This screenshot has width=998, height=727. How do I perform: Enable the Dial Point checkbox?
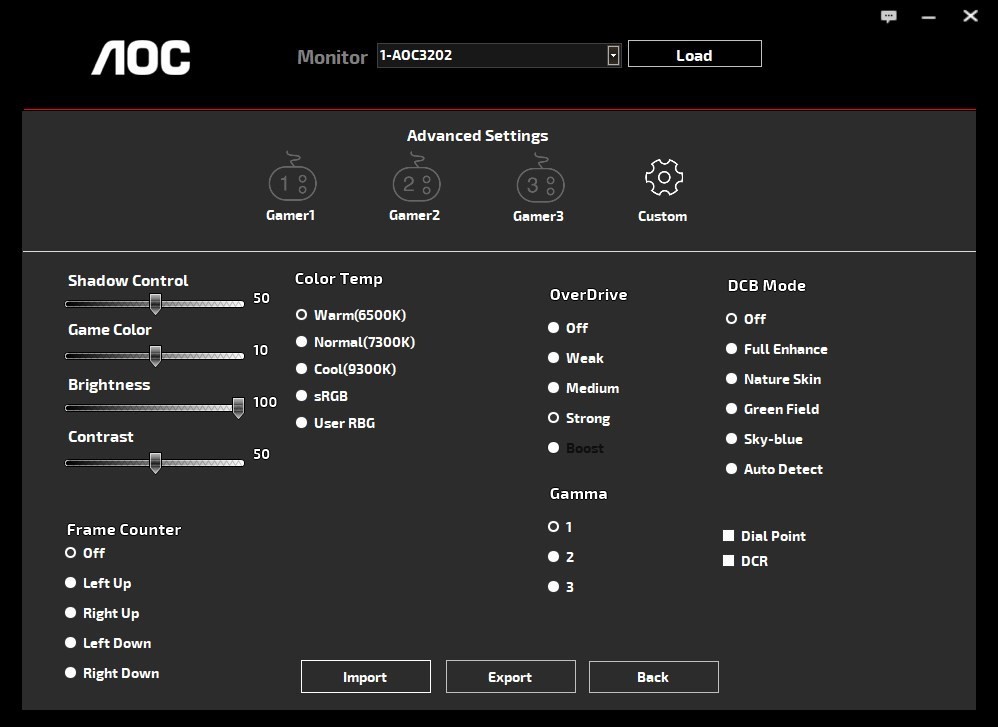pyautogui.click(x=729, y=536)
